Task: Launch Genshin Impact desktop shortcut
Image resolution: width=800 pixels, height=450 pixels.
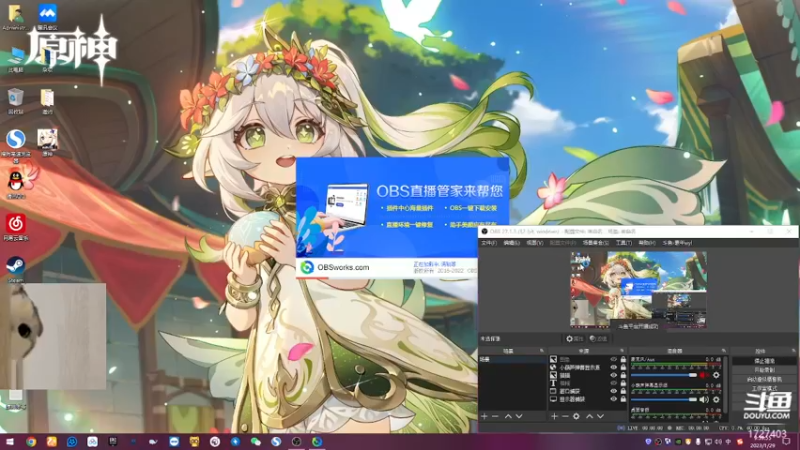Action: tap(47, 142)
